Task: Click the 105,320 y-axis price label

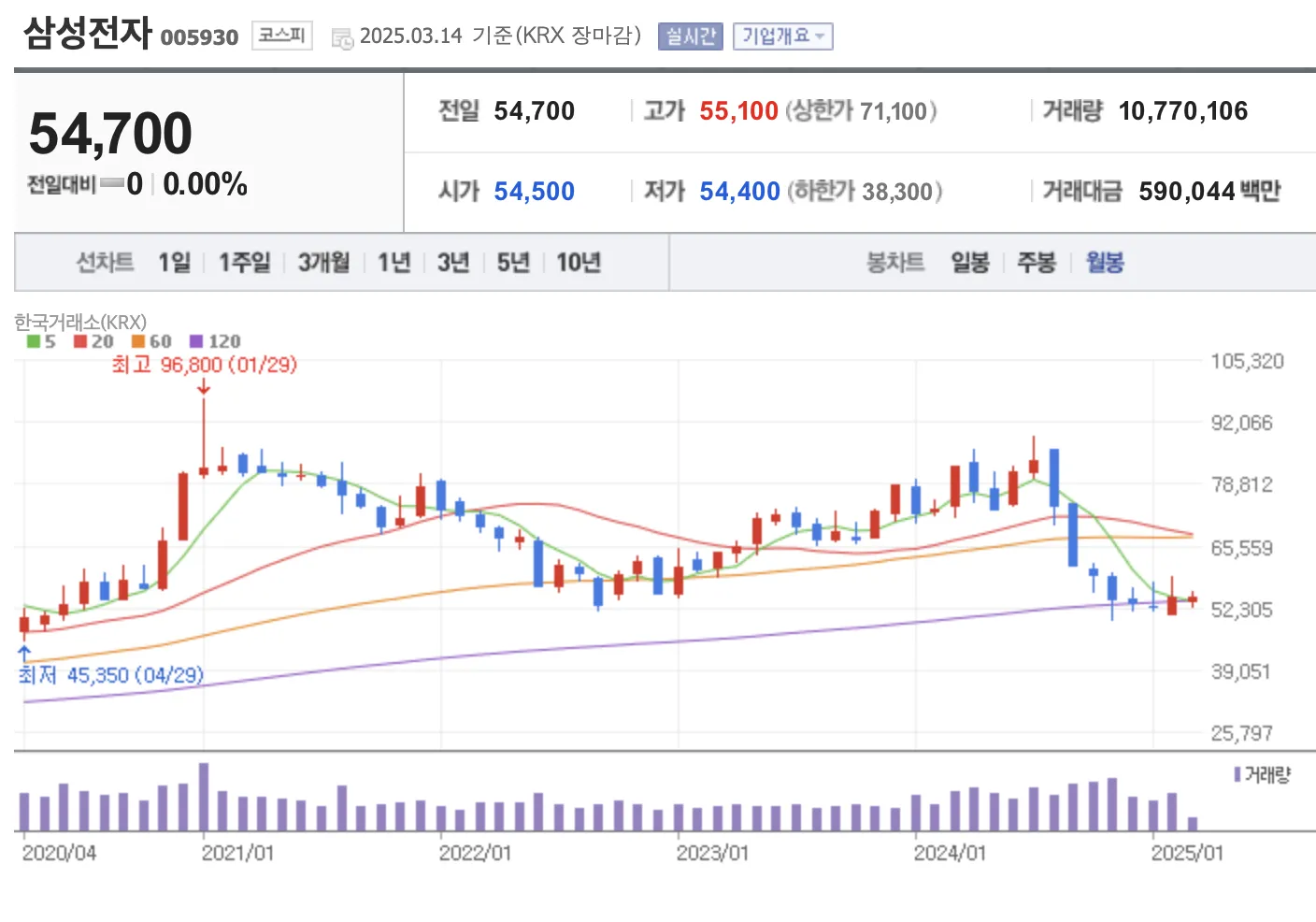Action: pos(1247,361)
